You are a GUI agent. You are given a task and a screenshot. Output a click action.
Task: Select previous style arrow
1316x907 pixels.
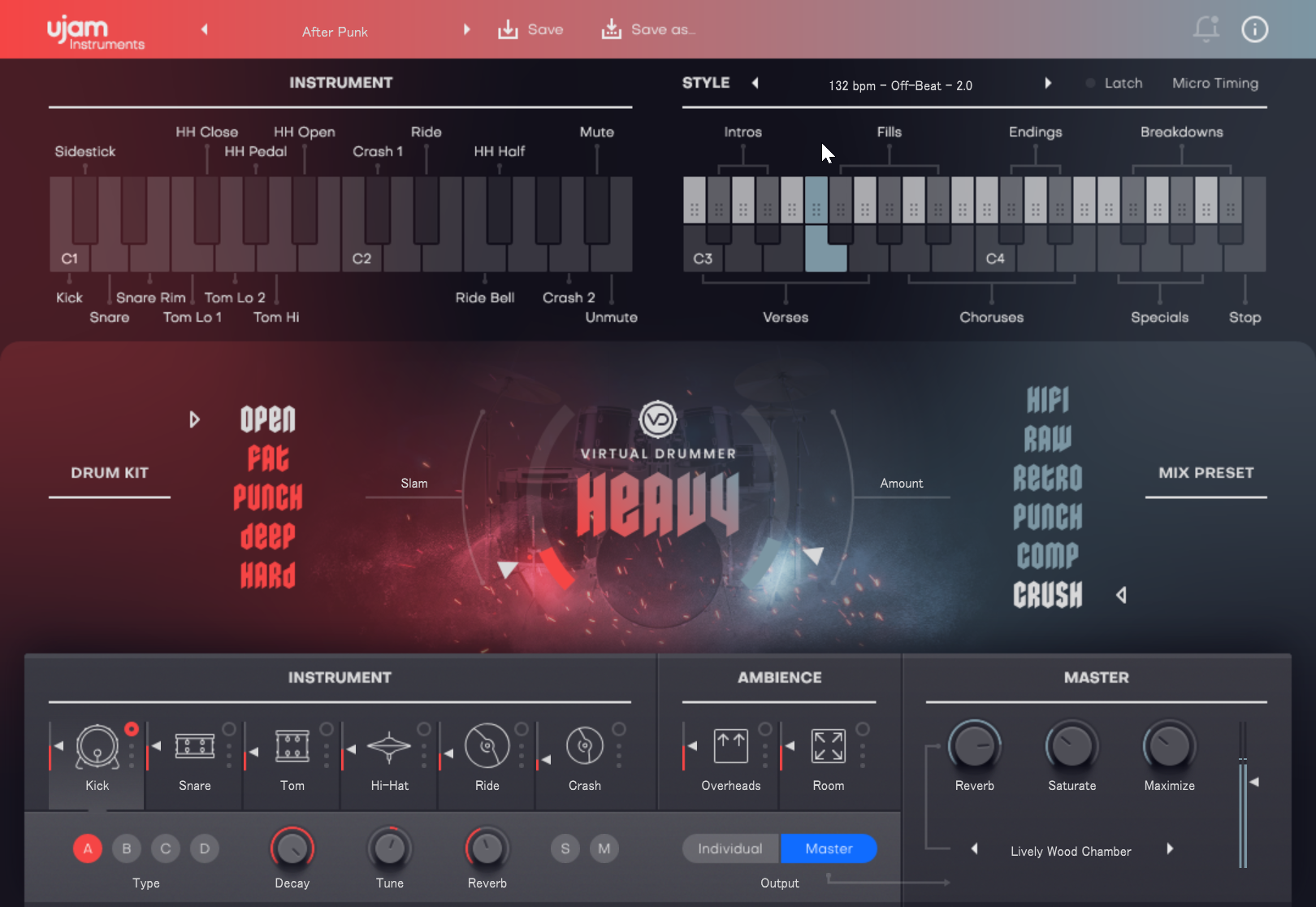[x=755, y=83]
